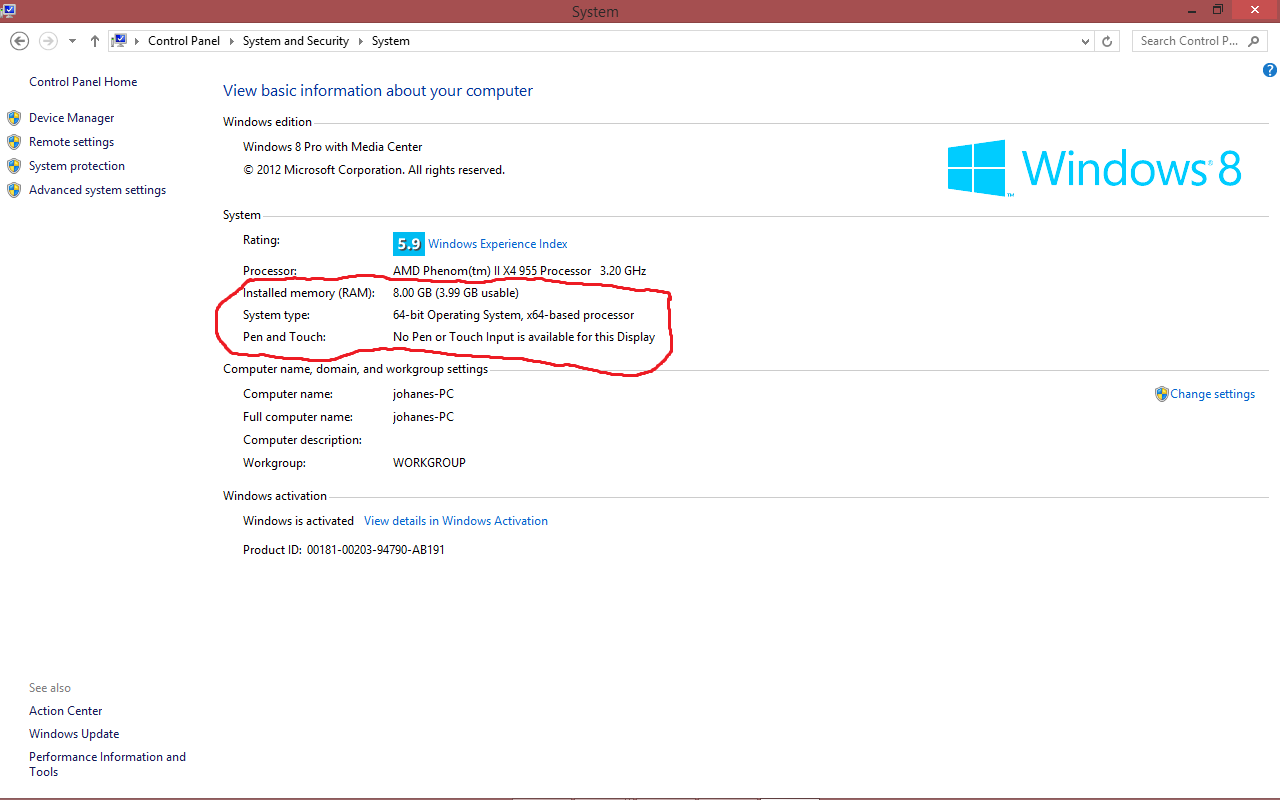Viewport: 1280px width, 800px height.
Task: Select Control Panel Home
Action: [83, 81]
